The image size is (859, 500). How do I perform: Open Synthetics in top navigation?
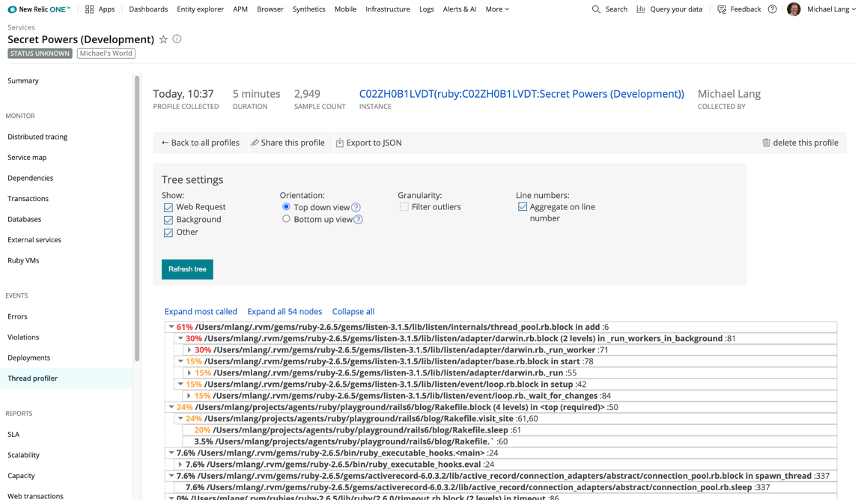pos(309,9)
